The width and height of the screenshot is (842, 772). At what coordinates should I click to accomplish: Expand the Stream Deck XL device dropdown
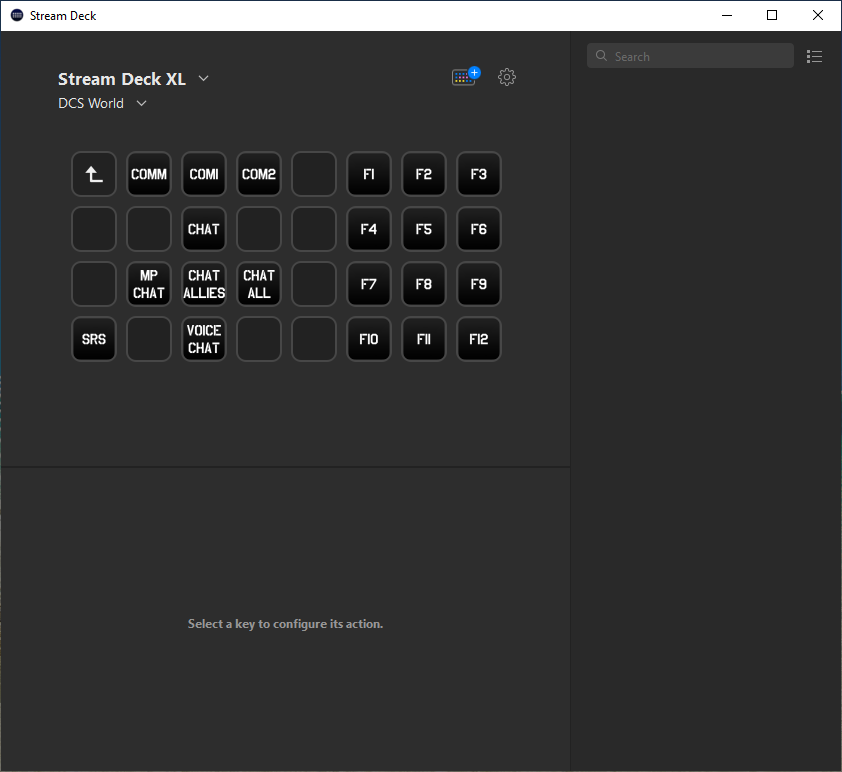coord(204,79)
